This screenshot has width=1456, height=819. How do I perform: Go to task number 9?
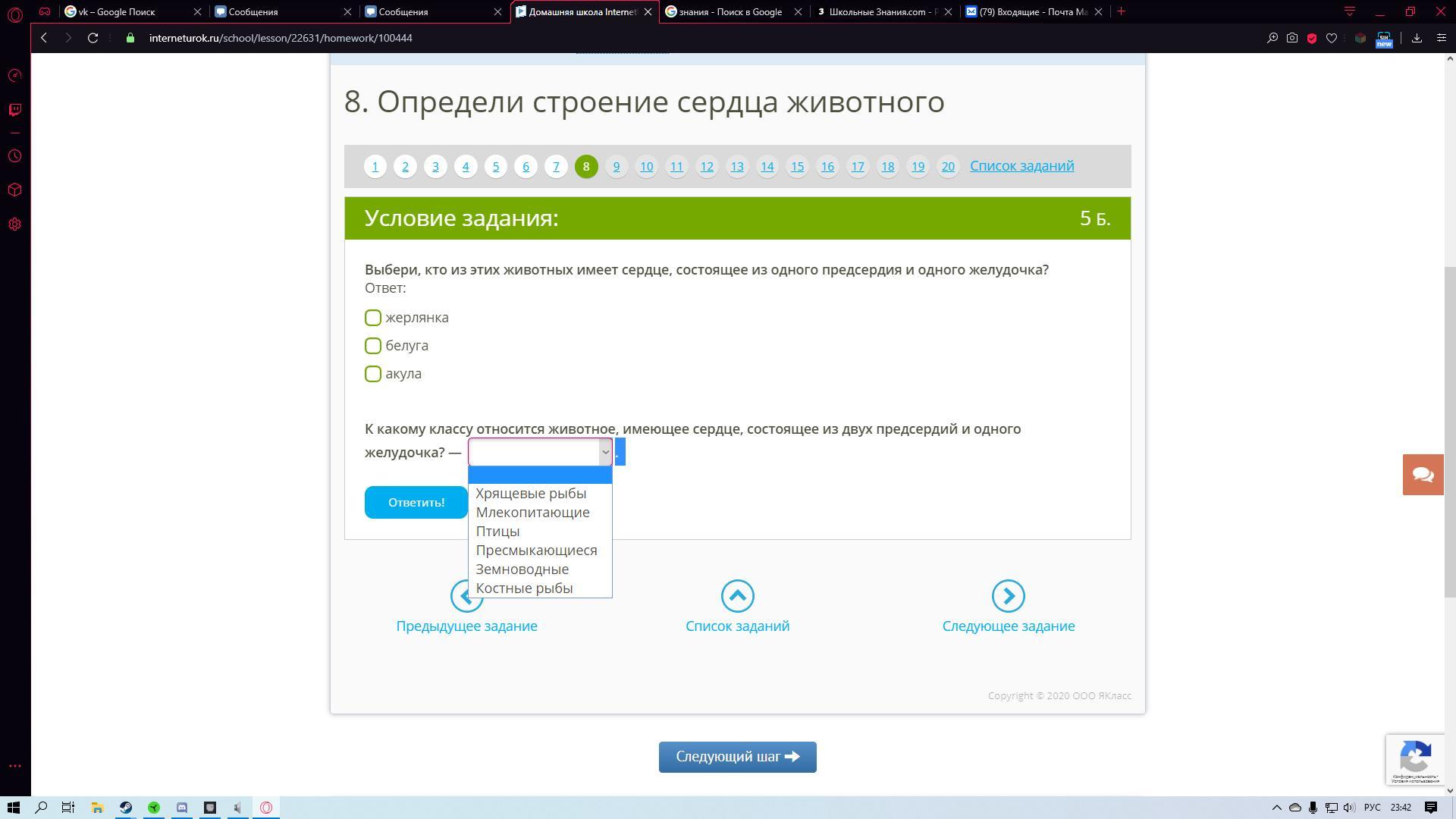(x=617, y=166)
